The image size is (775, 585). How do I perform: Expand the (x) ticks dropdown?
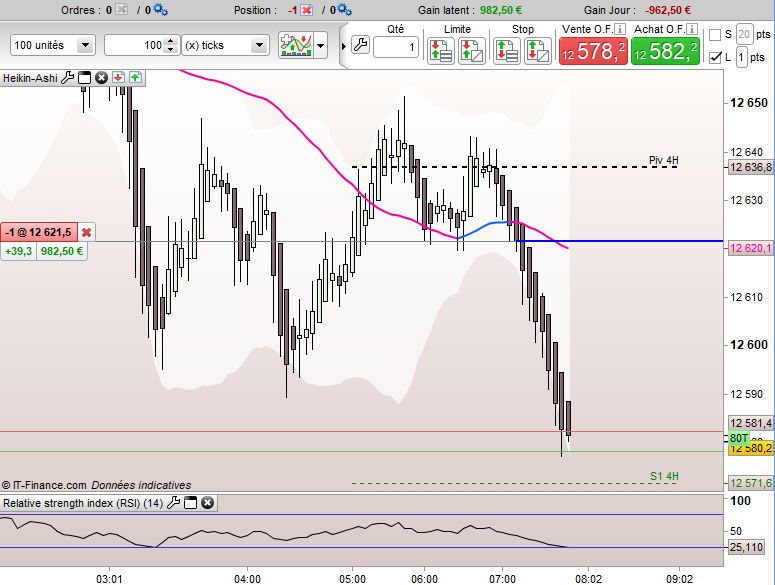[225, 45]
